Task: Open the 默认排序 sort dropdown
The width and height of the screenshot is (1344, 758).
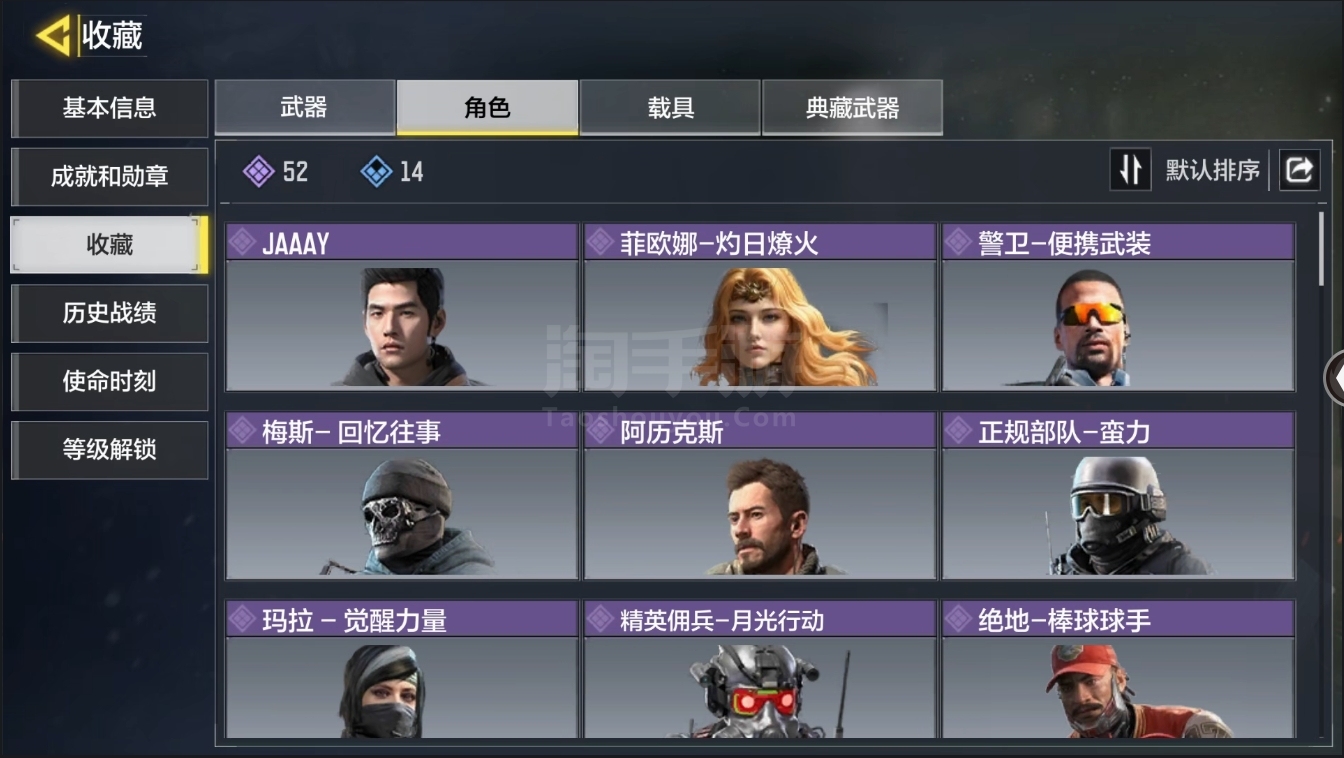Action: pyautogui.click(x=1212, y=171)
